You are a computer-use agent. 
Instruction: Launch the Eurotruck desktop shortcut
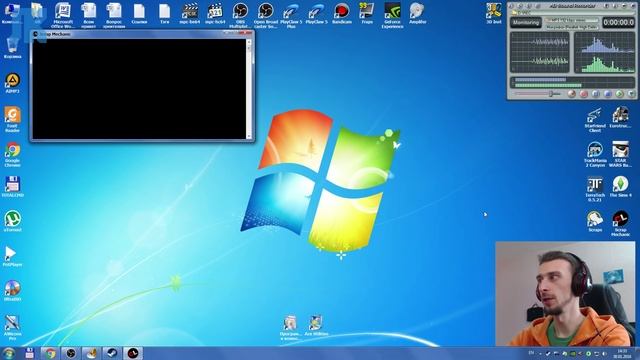[620, 118]
